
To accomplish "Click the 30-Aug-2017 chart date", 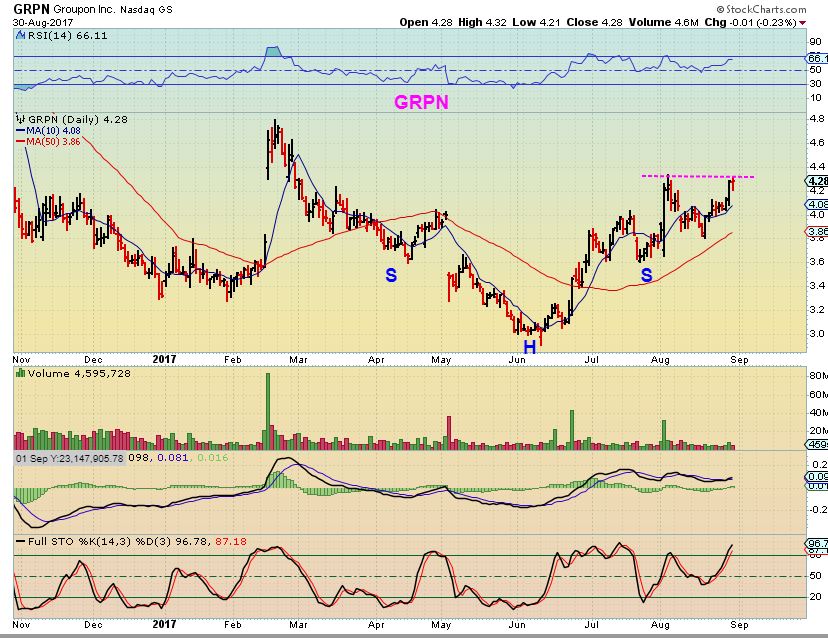I will pyautogui.click(x=43, y=22).
